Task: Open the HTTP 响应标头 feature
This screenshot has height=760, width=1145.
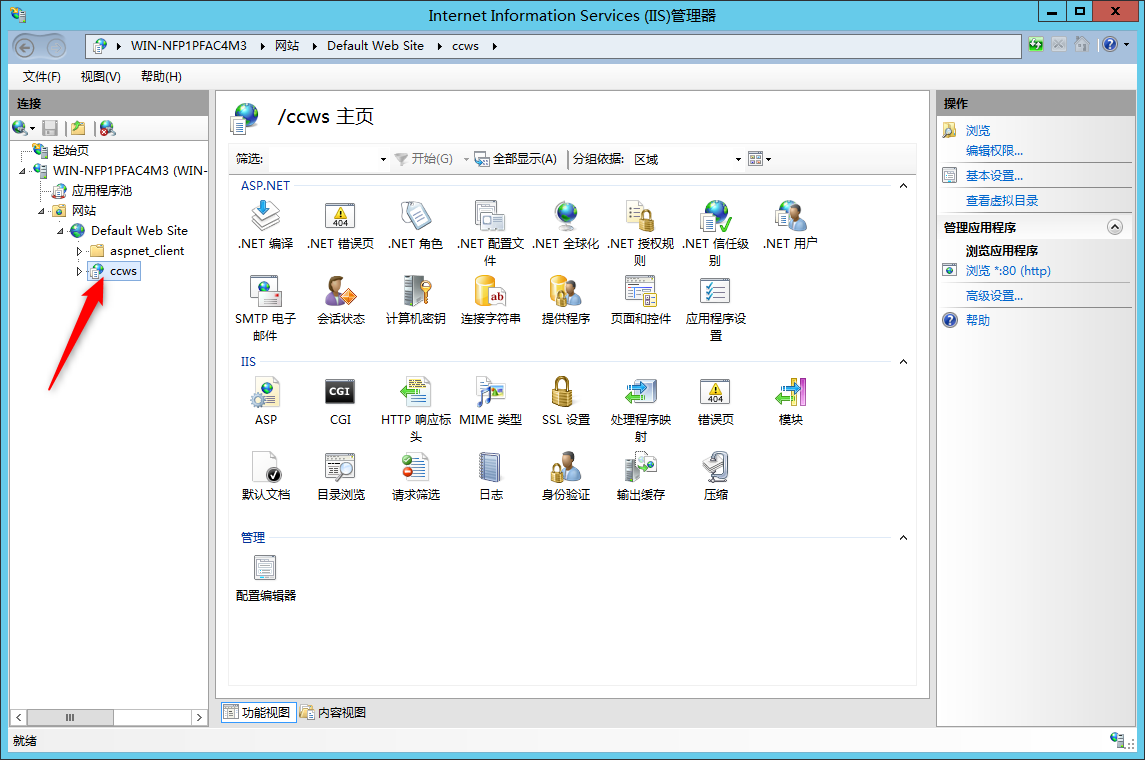Action: [x=416, y=410]
